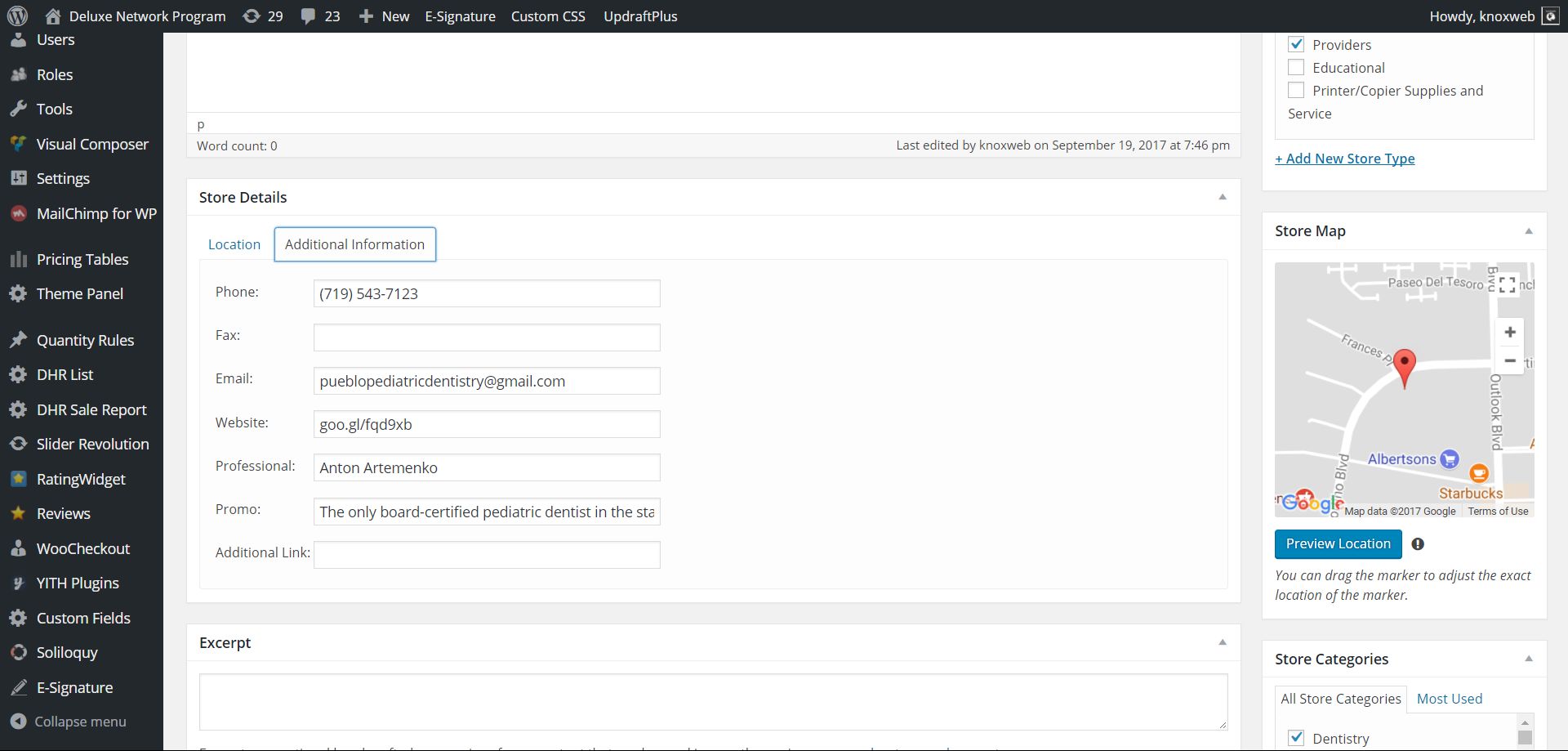The image size is (1568, 751).
Task: Click the E-Signature pen icon in sidebar
Action: pyautogui.click(x=18, y=687)
